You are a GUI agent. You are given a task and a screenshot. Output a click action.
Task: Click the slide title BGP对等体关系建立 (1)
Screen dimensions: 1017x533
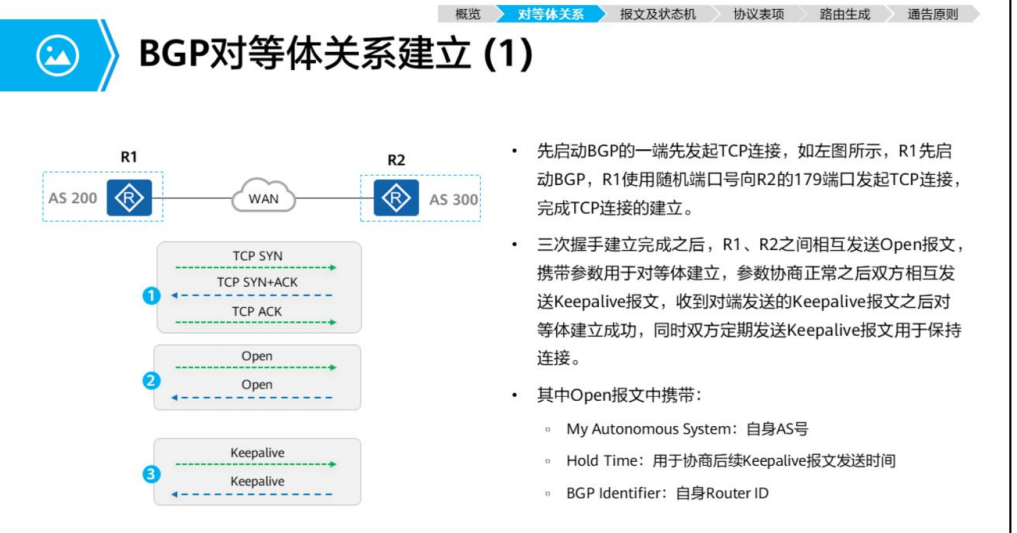click(335, 53)
